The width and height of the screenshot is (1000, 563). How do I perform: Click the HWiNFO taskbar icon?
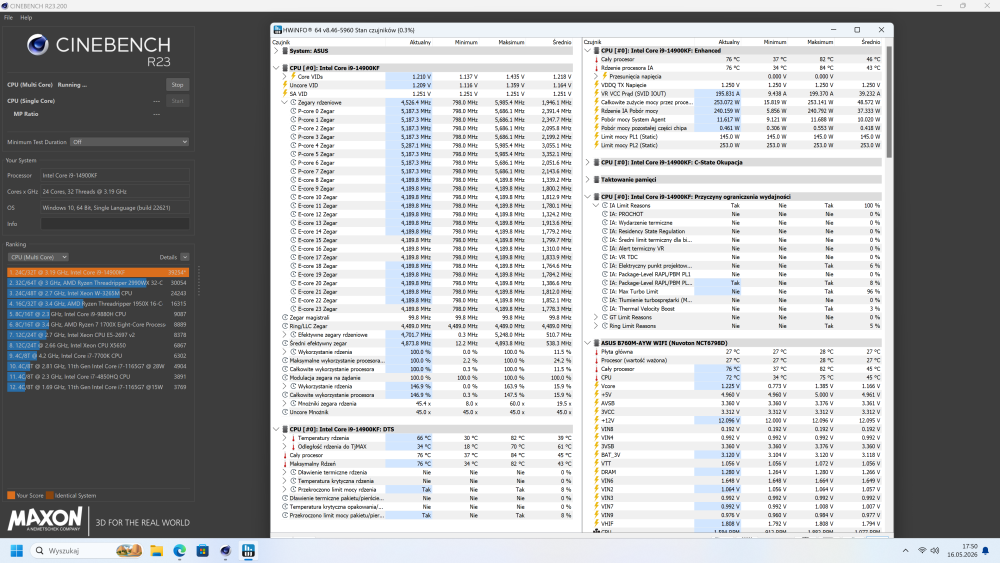[248, 550]
